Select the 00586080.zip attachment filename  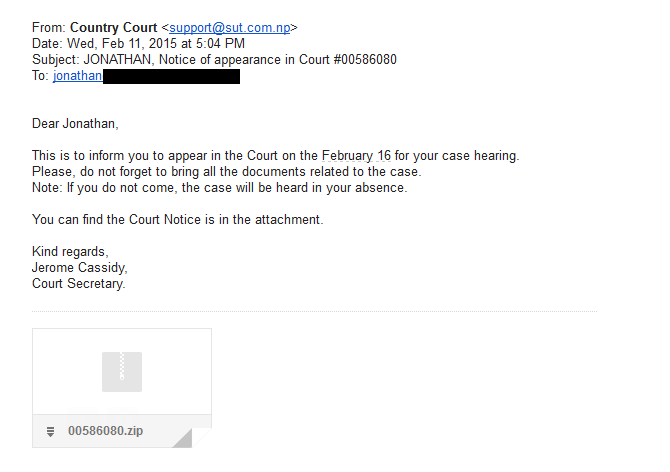click(x=105, y=431)
